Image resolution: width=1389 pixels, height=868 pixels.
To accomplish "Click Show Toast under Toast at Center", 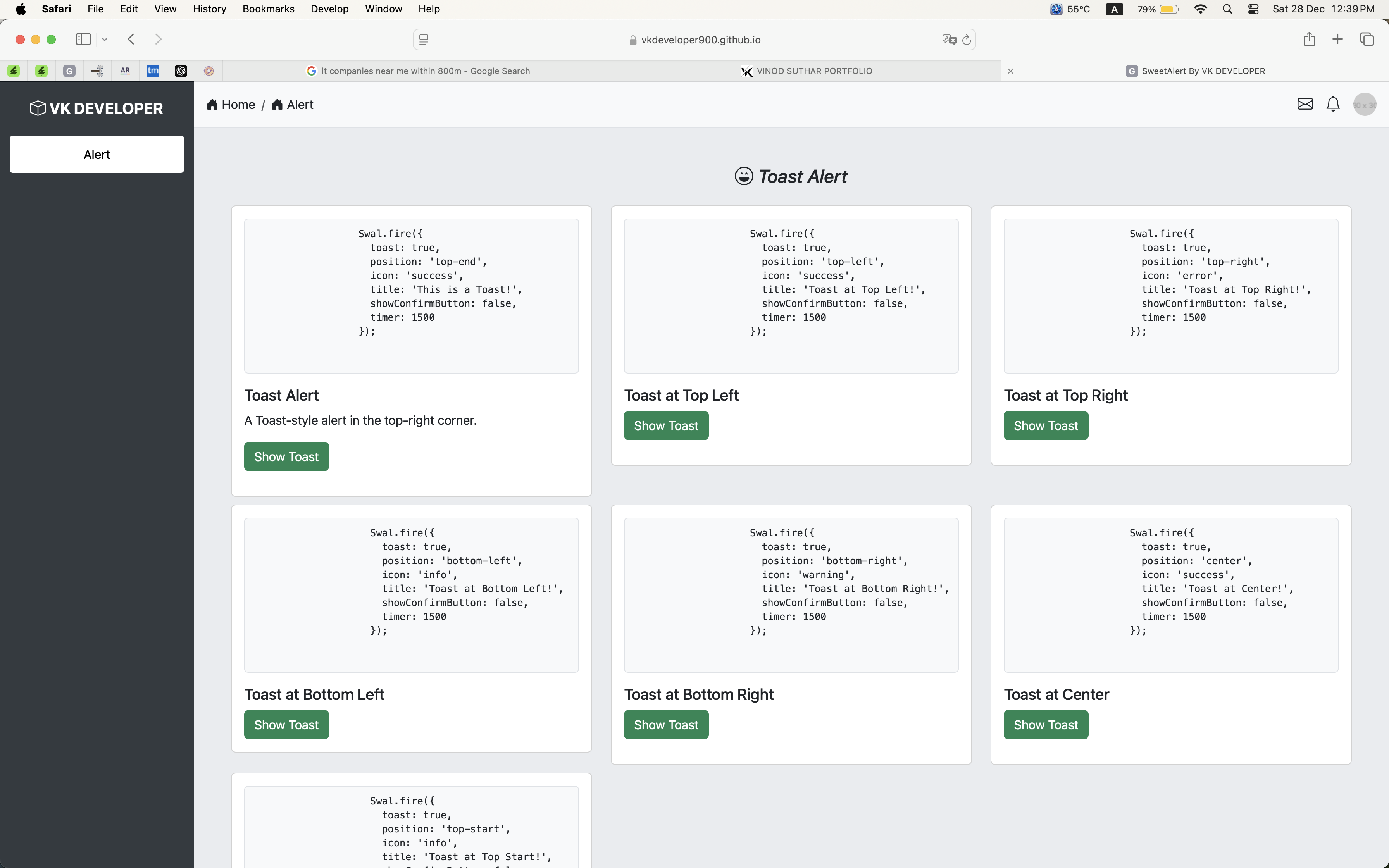I will (1046, 725).
